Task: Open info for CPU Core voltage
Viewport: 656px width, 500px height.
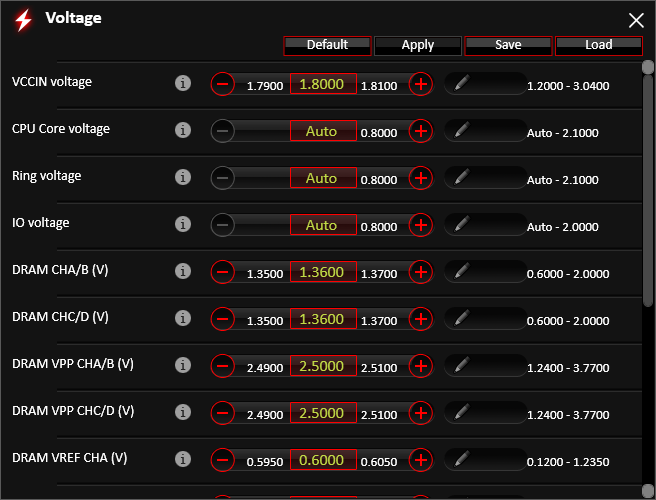Action: [x=182, y=131]
